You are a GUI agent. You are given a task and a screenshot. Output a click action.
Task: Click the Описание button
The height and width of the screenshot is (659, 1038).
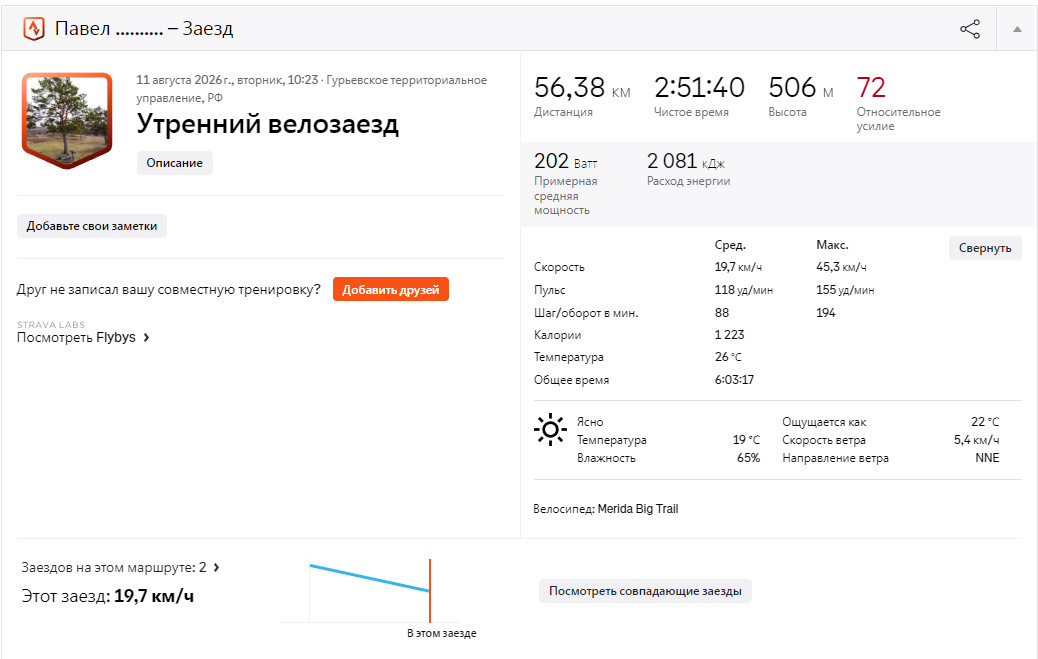[x=175, y=163]
